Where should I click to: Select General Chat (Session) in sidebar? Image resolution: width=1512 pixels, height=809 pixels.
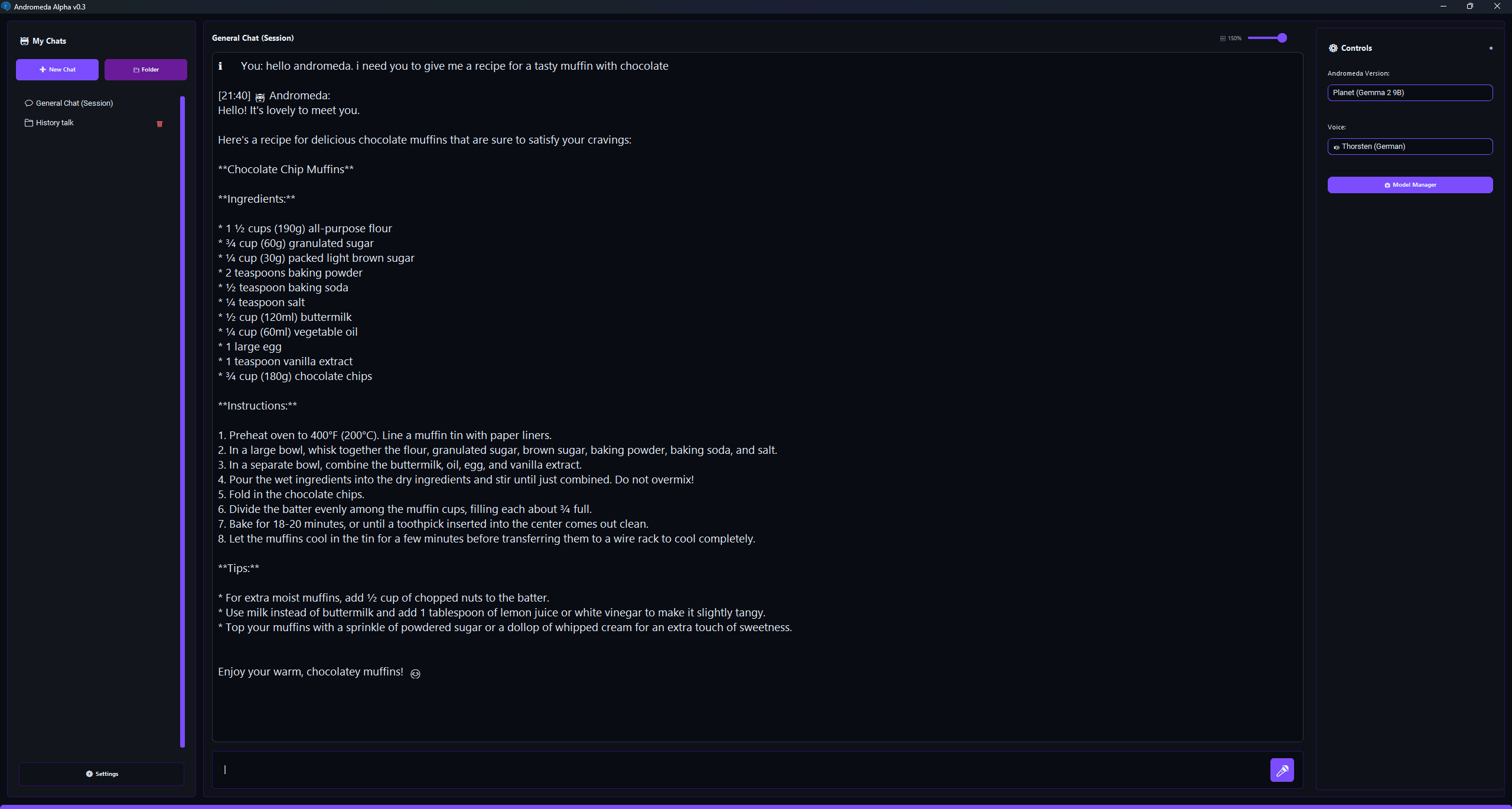click(74, 103)
